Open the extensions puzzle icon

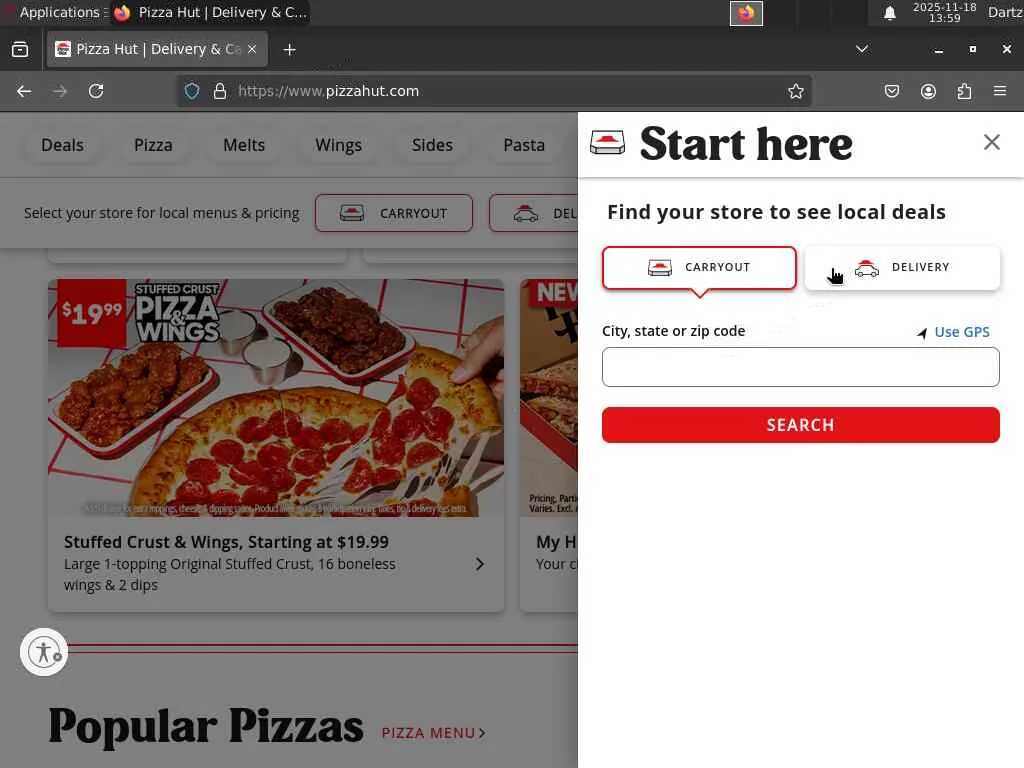coord(964,91)
